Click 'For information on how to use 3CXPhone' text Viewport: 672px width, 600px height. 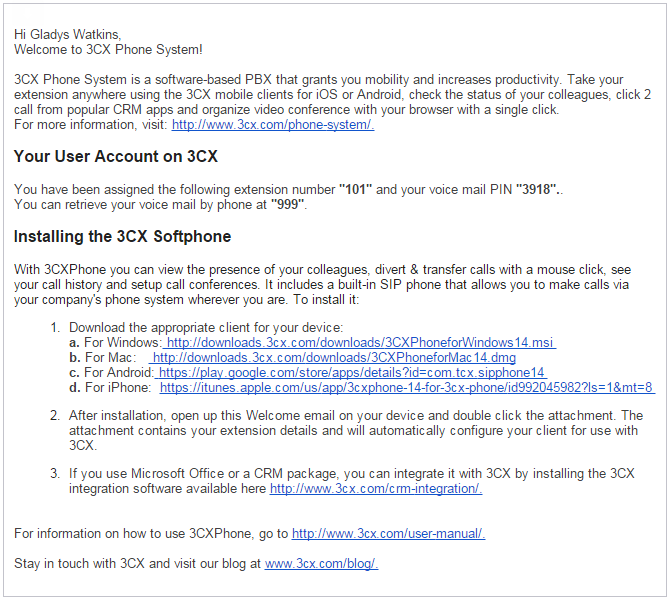[x=135, y=534]
